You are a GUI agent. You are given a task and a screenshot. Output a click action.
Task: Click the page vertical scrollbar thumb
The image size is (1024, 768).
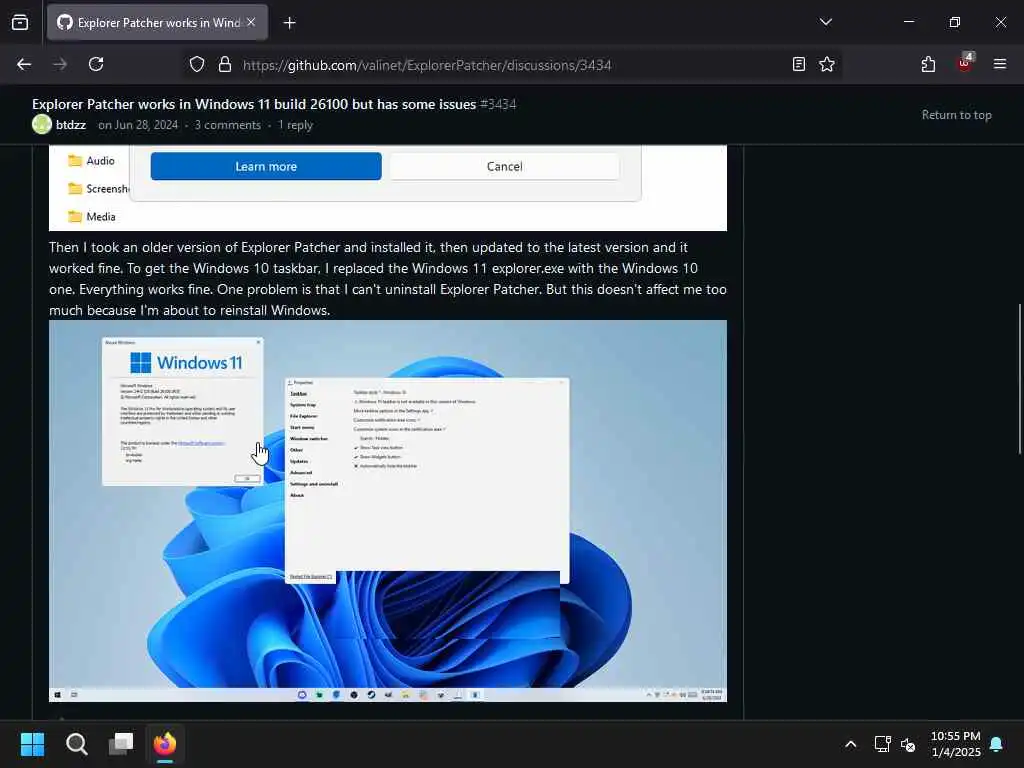coord(1019,379)
